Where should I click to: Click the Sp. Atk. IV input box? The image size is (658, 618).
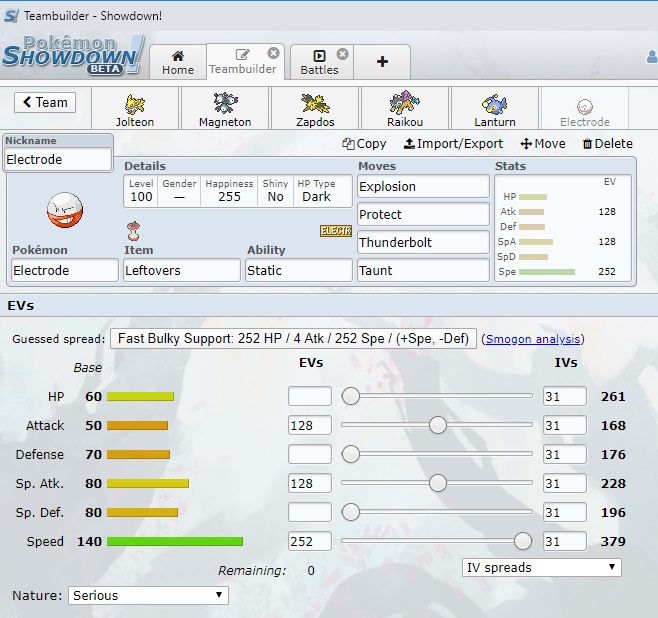(x=565, y=483)
